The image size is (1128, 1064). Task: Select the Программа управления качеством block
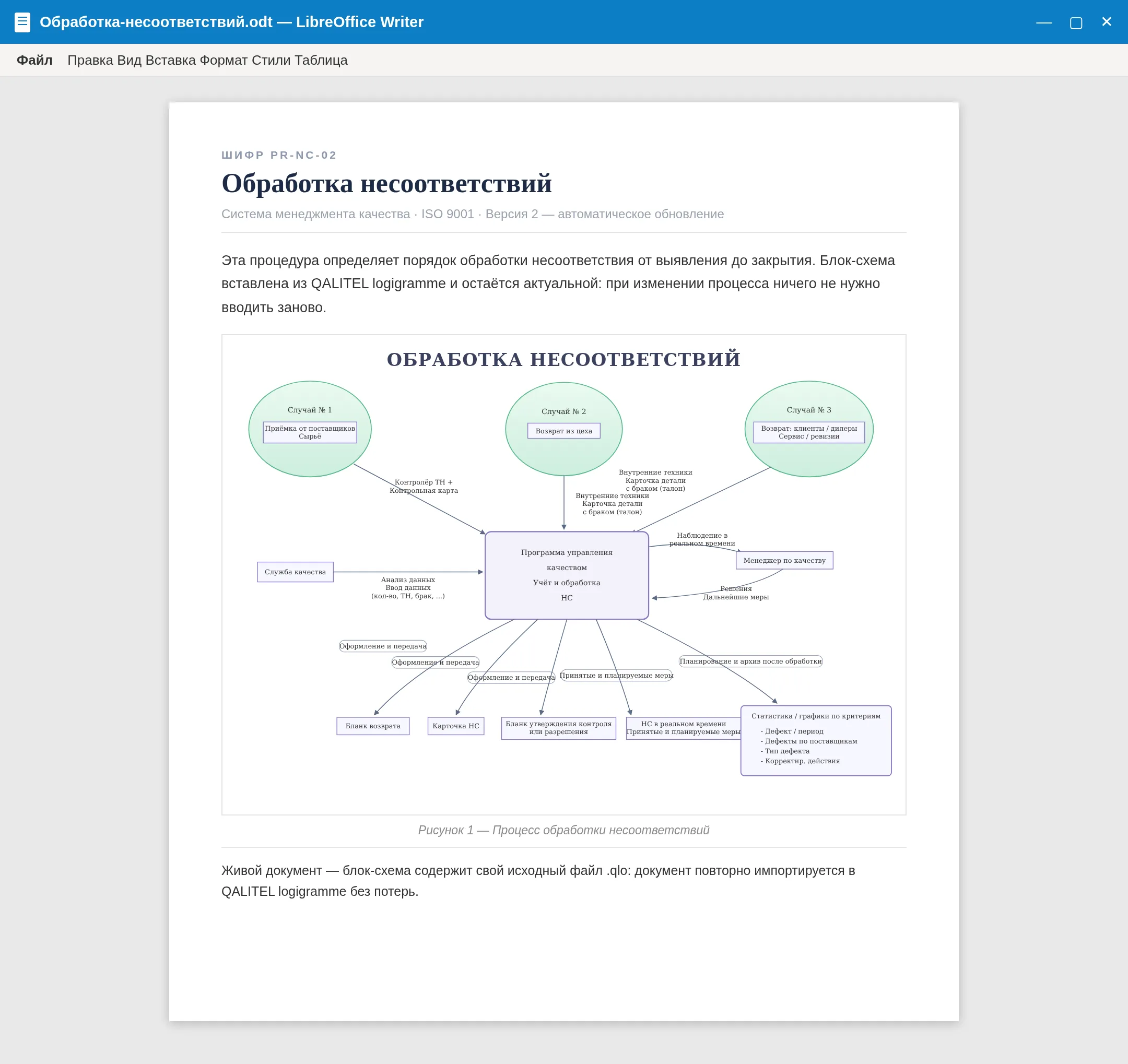tap(566, 575)
